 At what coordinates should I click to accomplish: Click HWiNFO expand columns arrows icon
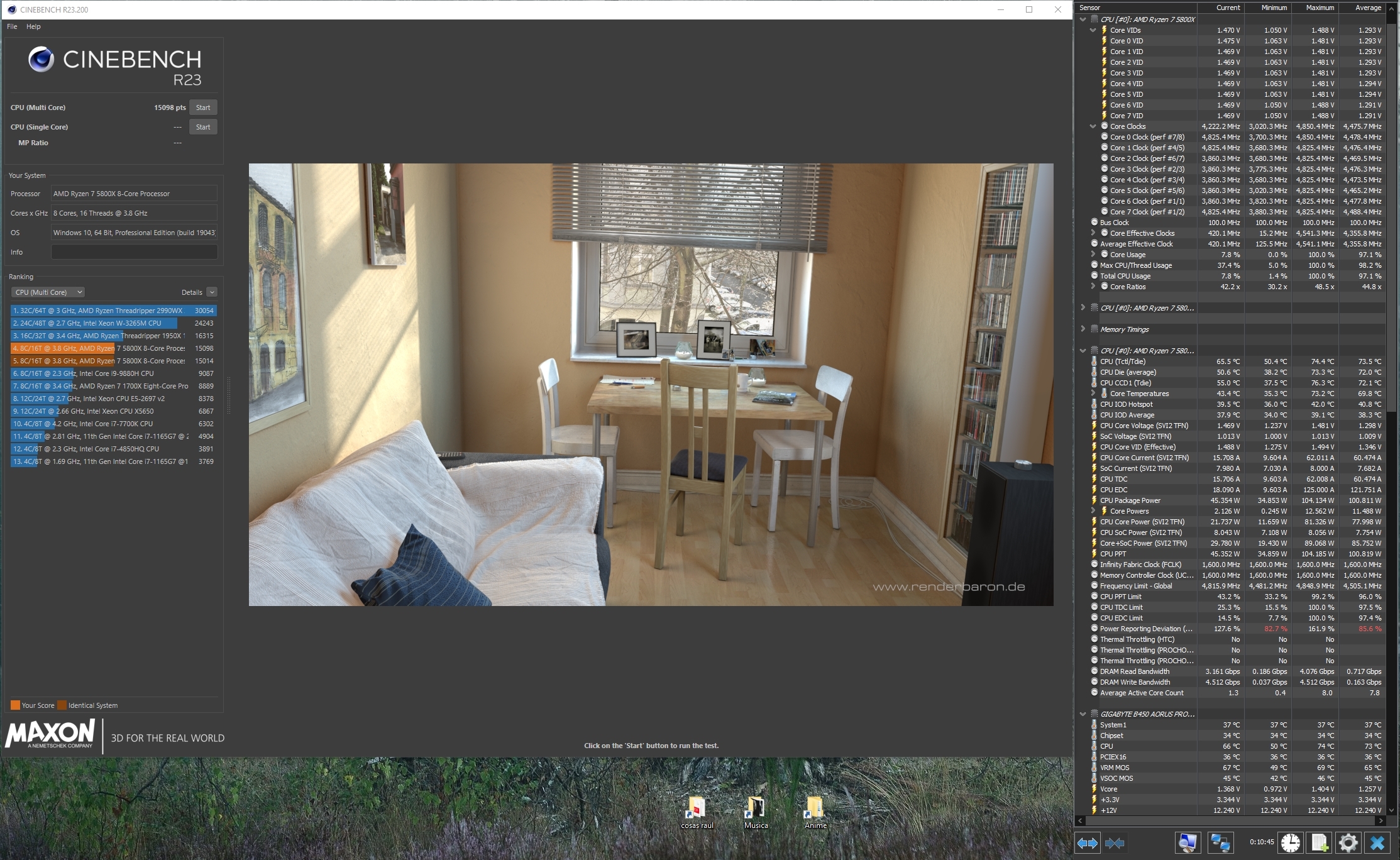[x=1088, y=843]
